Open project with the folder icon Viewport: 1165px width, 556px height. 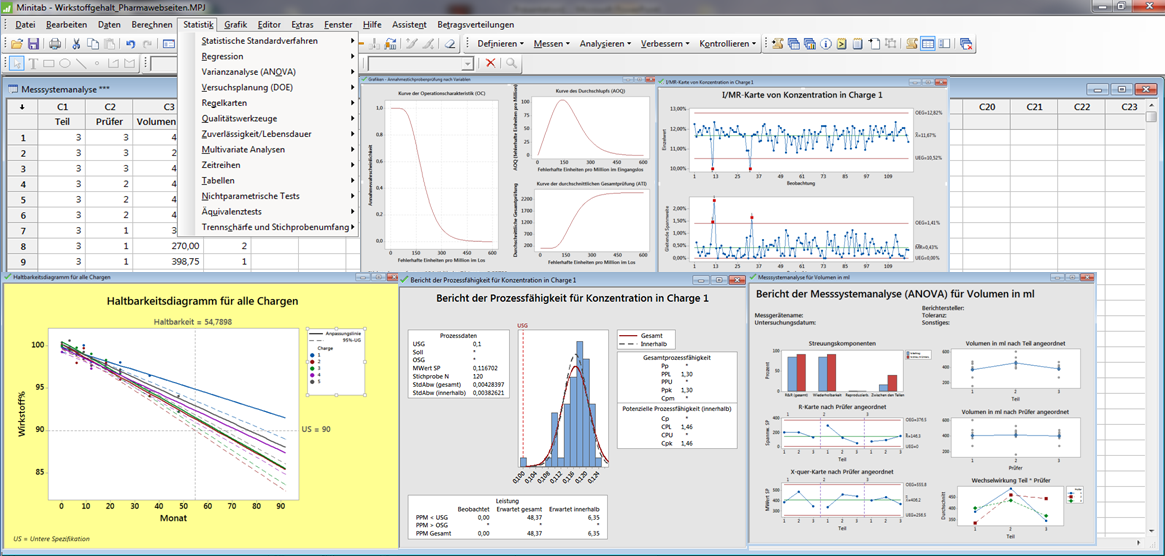coord(16,43)
